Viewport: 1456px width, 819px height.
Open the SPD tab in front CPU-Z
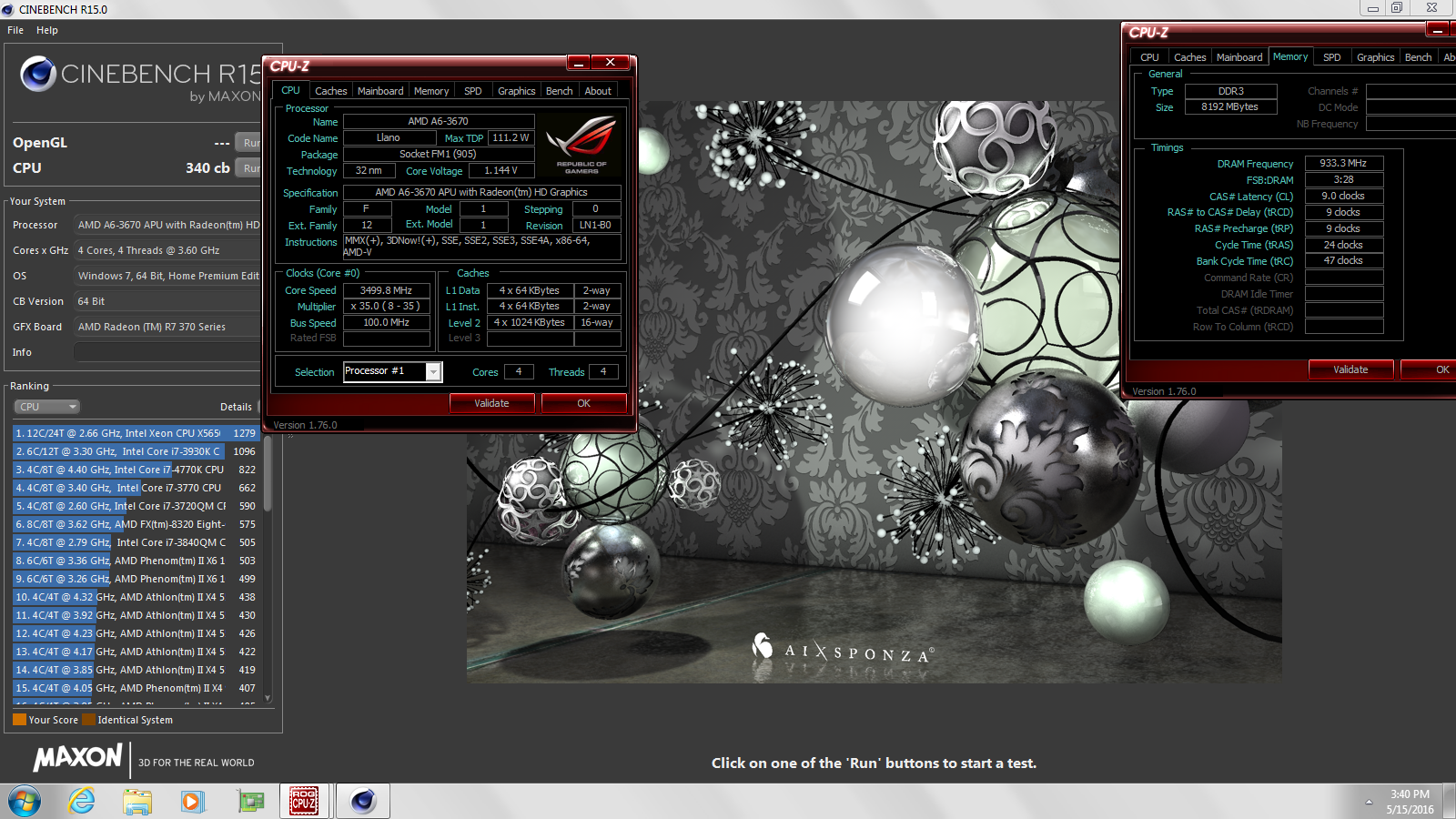[473, 91]
